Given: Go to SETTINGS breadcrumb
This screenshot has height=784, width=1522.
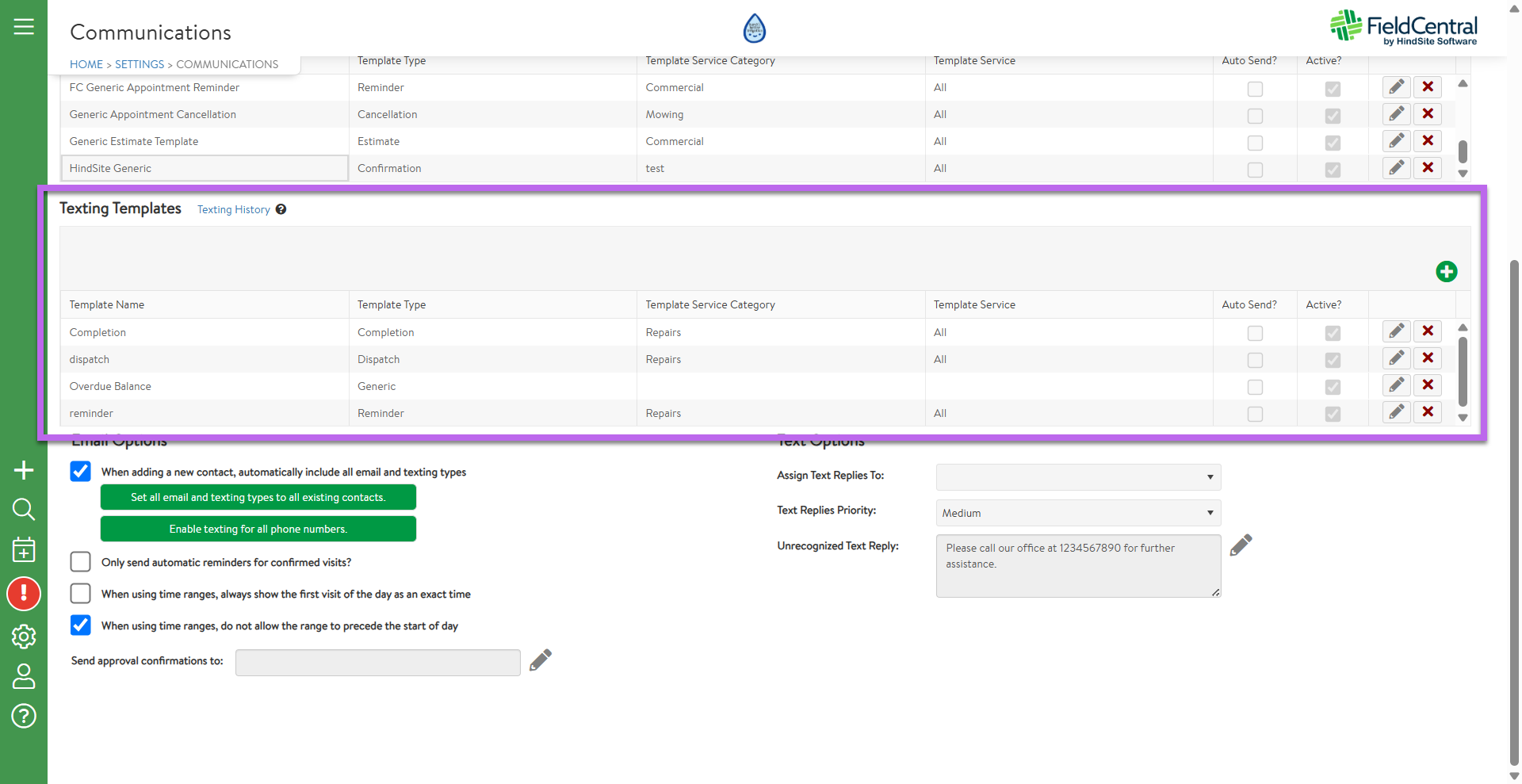Looking at the screenshot, I should 140,64.
